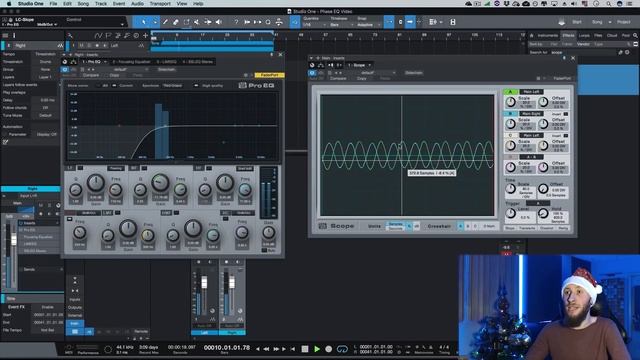
Task: Open the Timebase 'Bars' dropdown
Action: coord(340,24)
